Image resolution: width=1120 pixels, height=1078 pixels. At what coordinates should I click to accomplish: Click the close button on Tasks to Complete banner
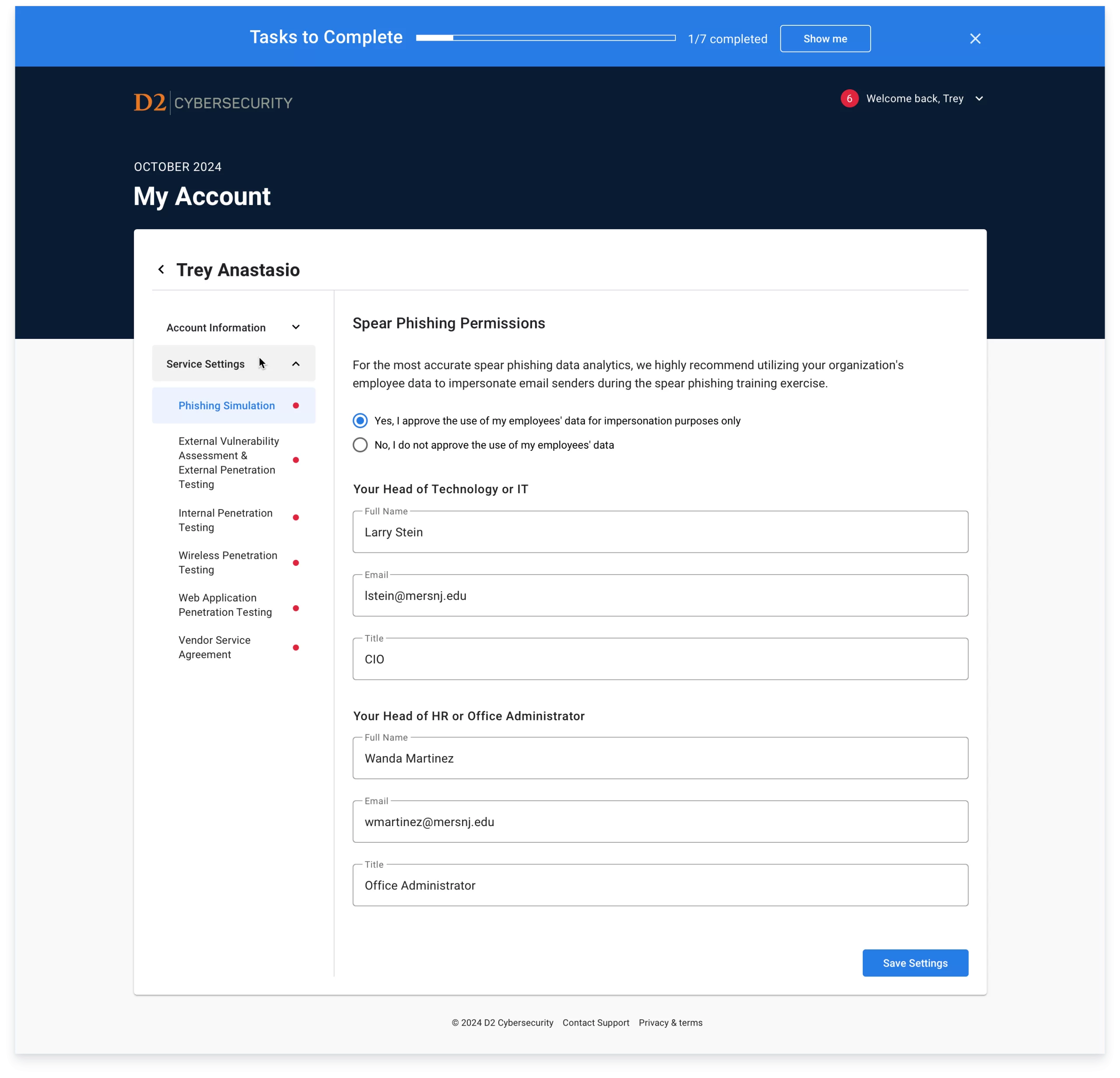(975, 38)
